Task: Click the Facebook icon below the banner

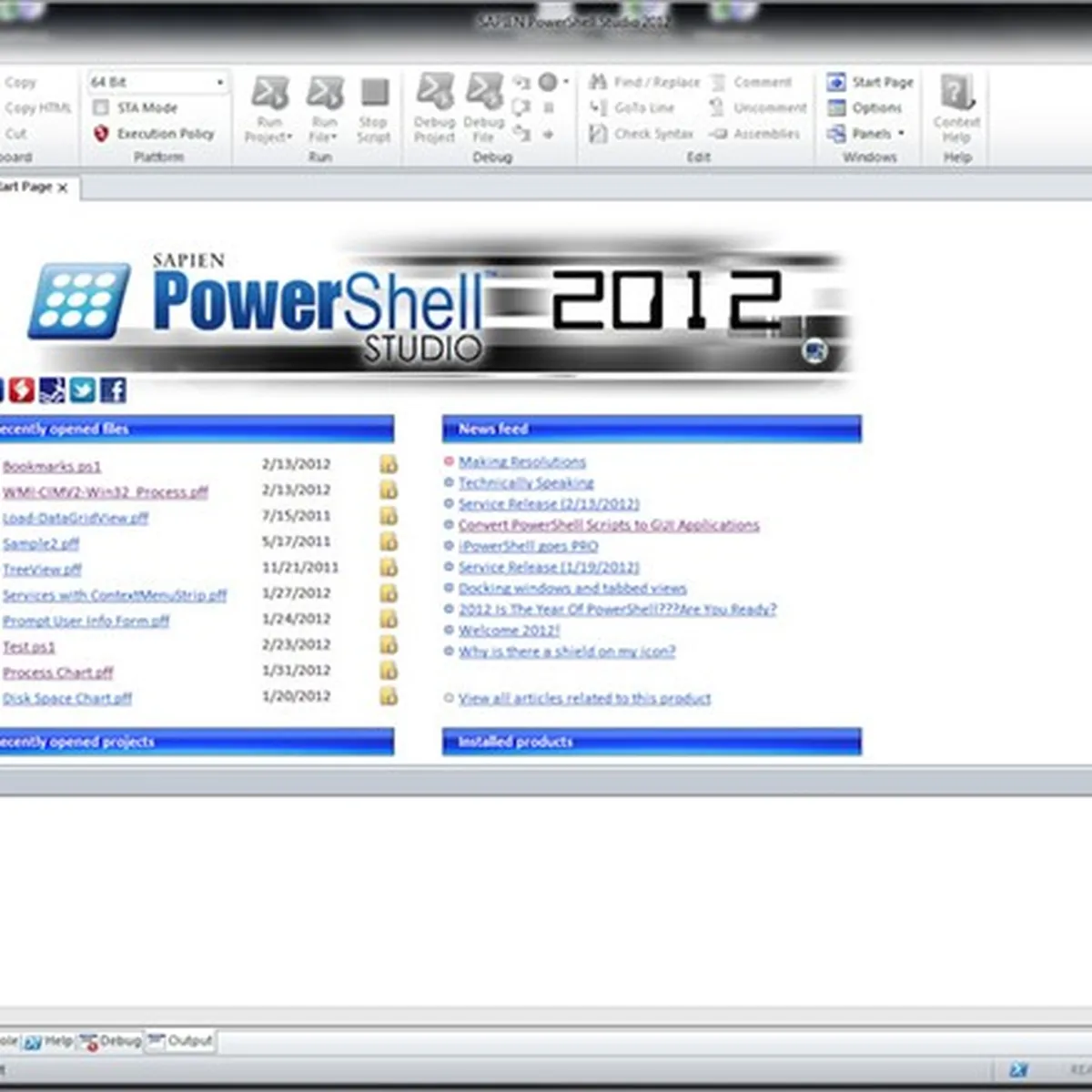Action: point(113,390)
